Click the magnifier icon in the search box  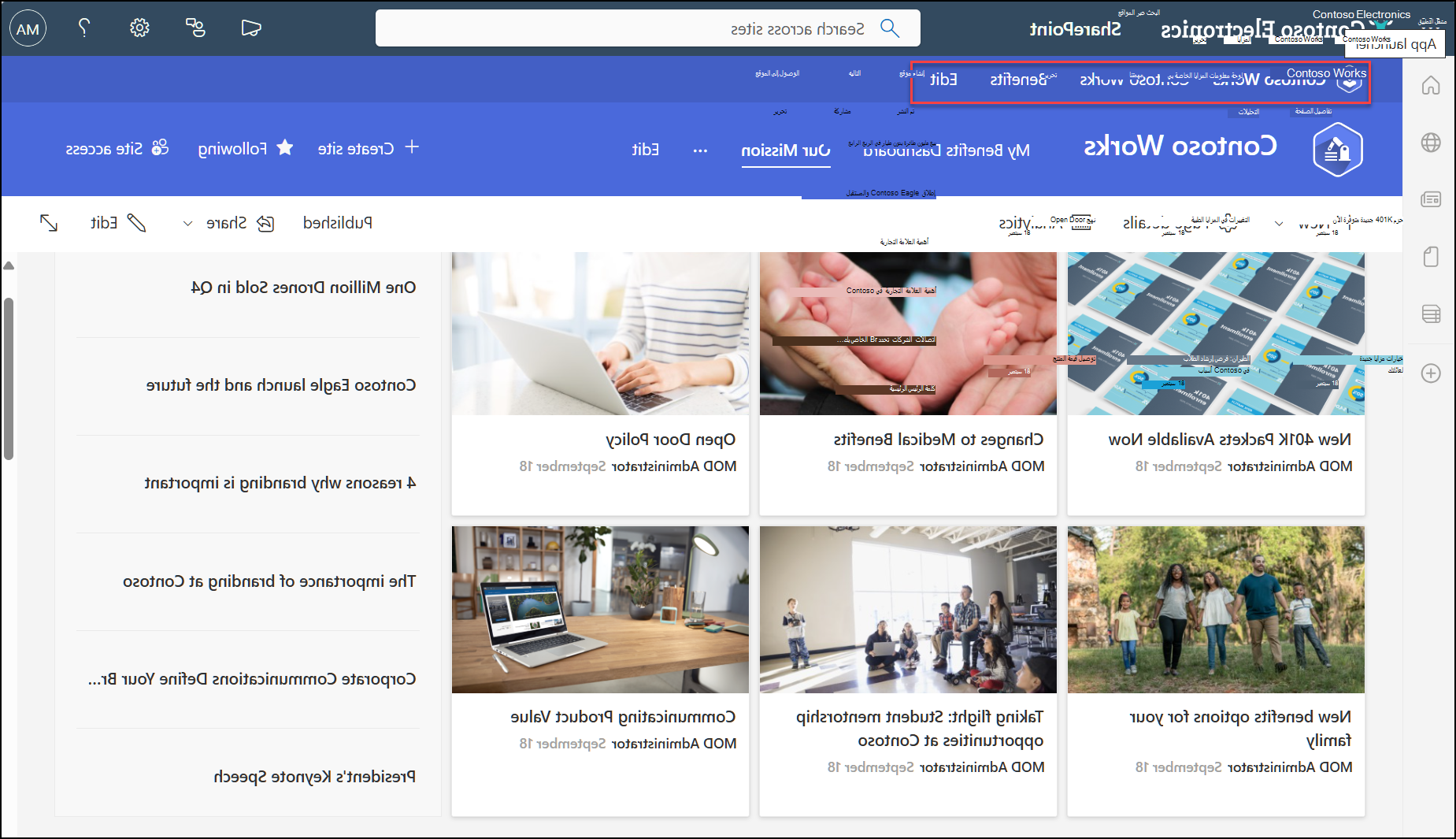pos(890,28)
